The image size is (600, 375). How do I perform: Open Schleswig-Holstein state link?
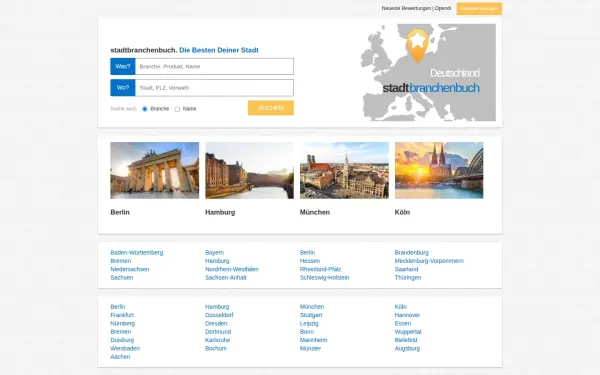coord(324,278)
